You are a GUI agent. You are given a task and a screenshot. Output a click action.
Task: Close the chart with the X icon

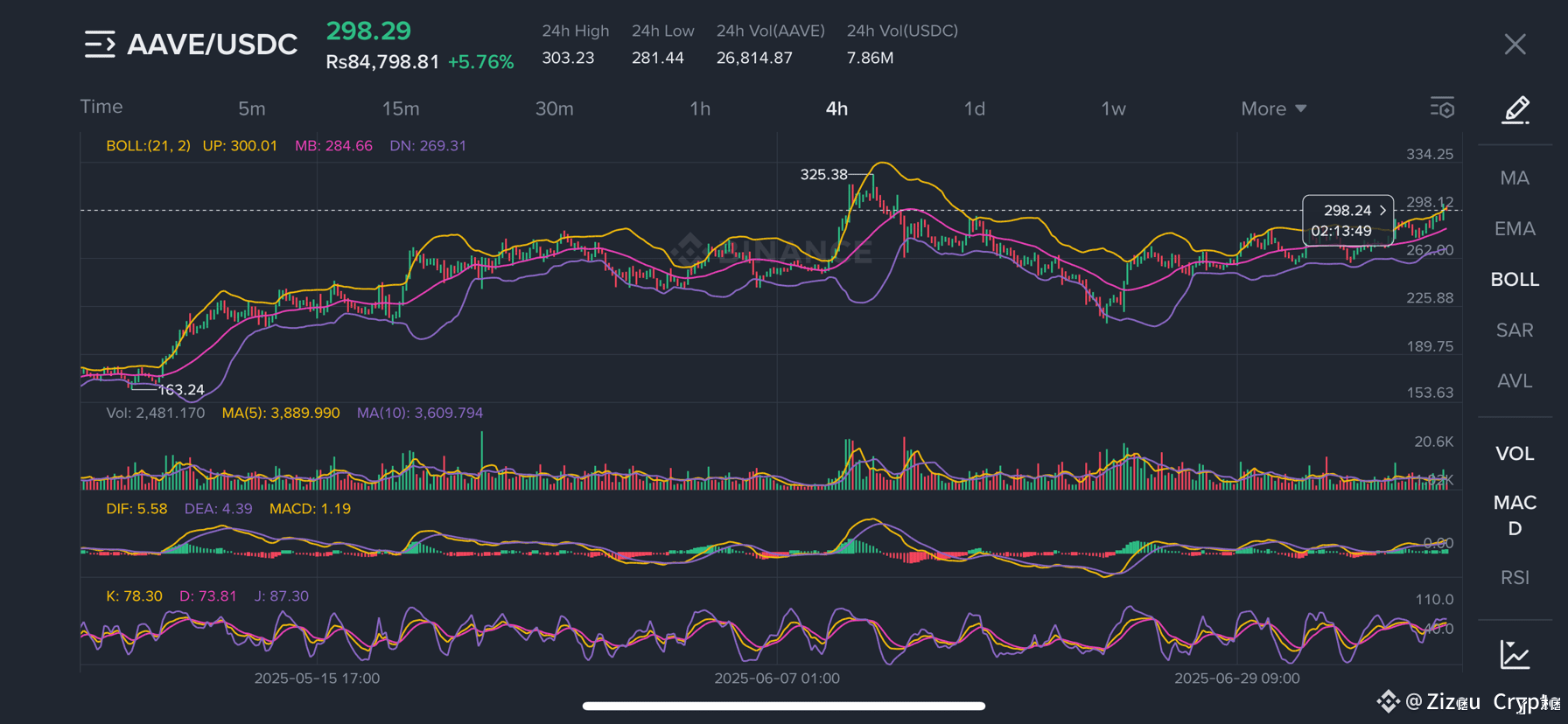(x=1515, y=45)
